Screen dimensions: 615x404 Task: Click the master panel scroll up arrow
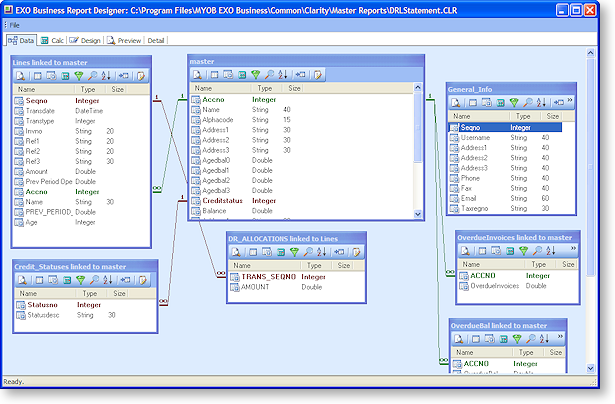coord(419,88)
